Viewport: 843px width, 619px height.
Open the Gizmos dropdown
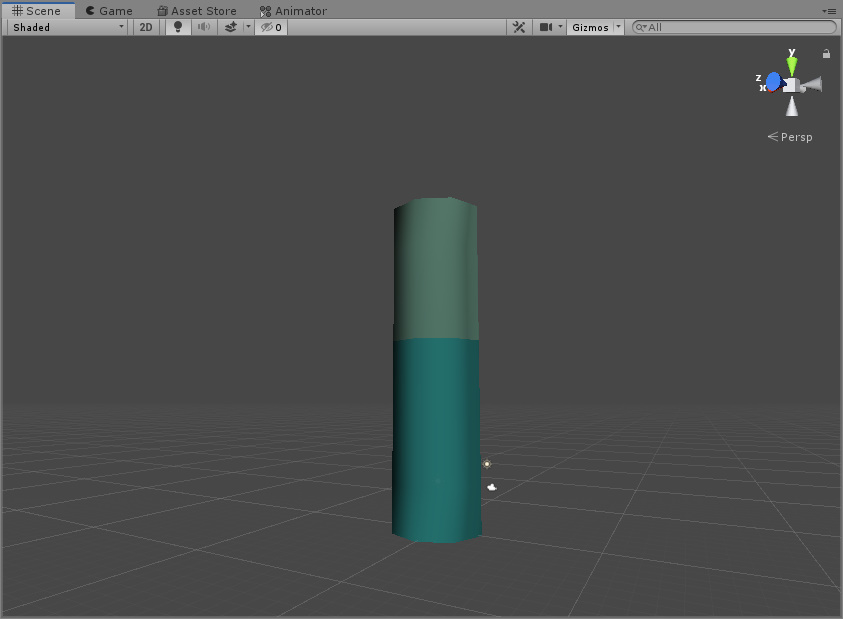617,27
